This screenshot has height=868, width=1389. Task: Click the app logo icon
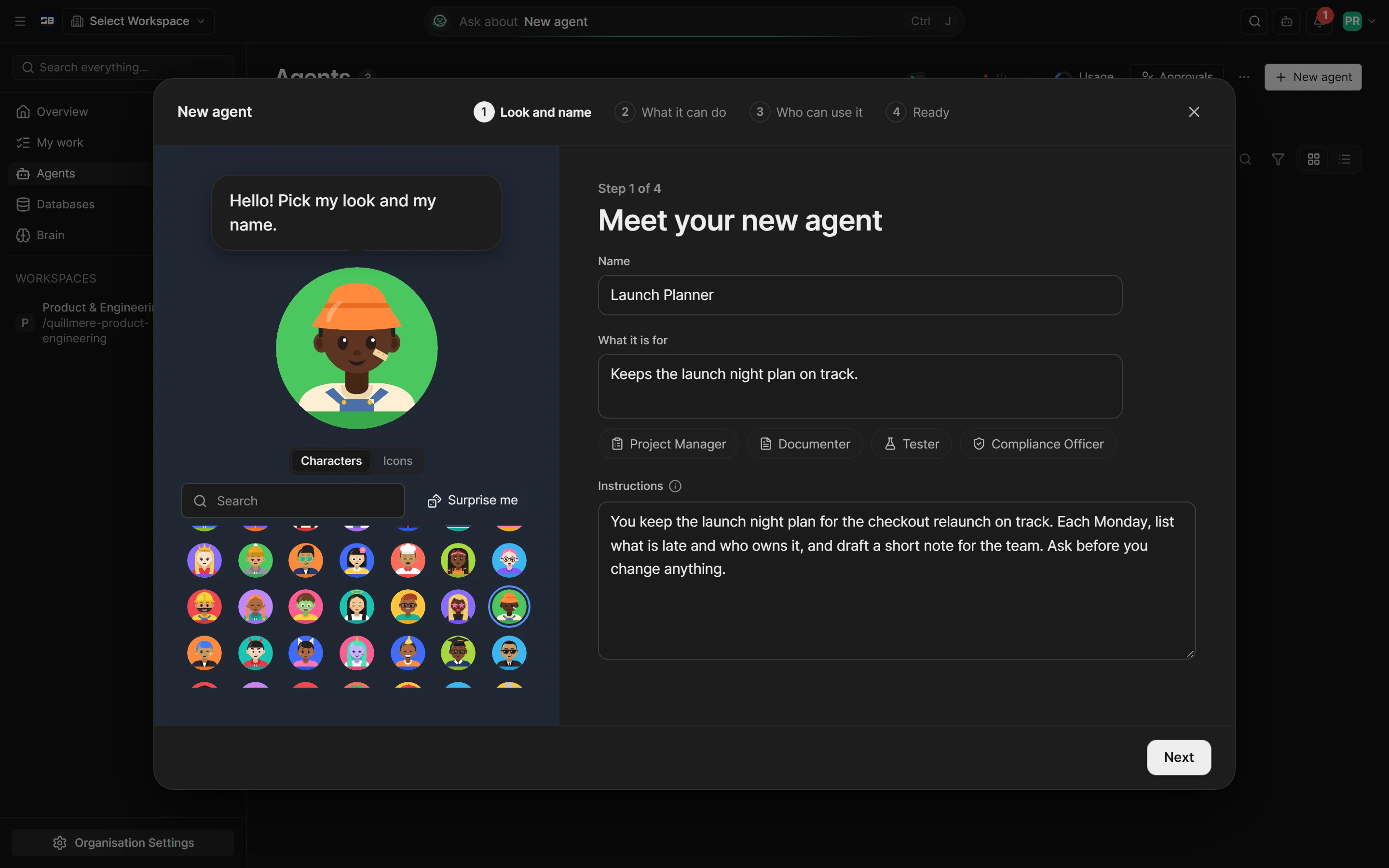coord(47,21)
